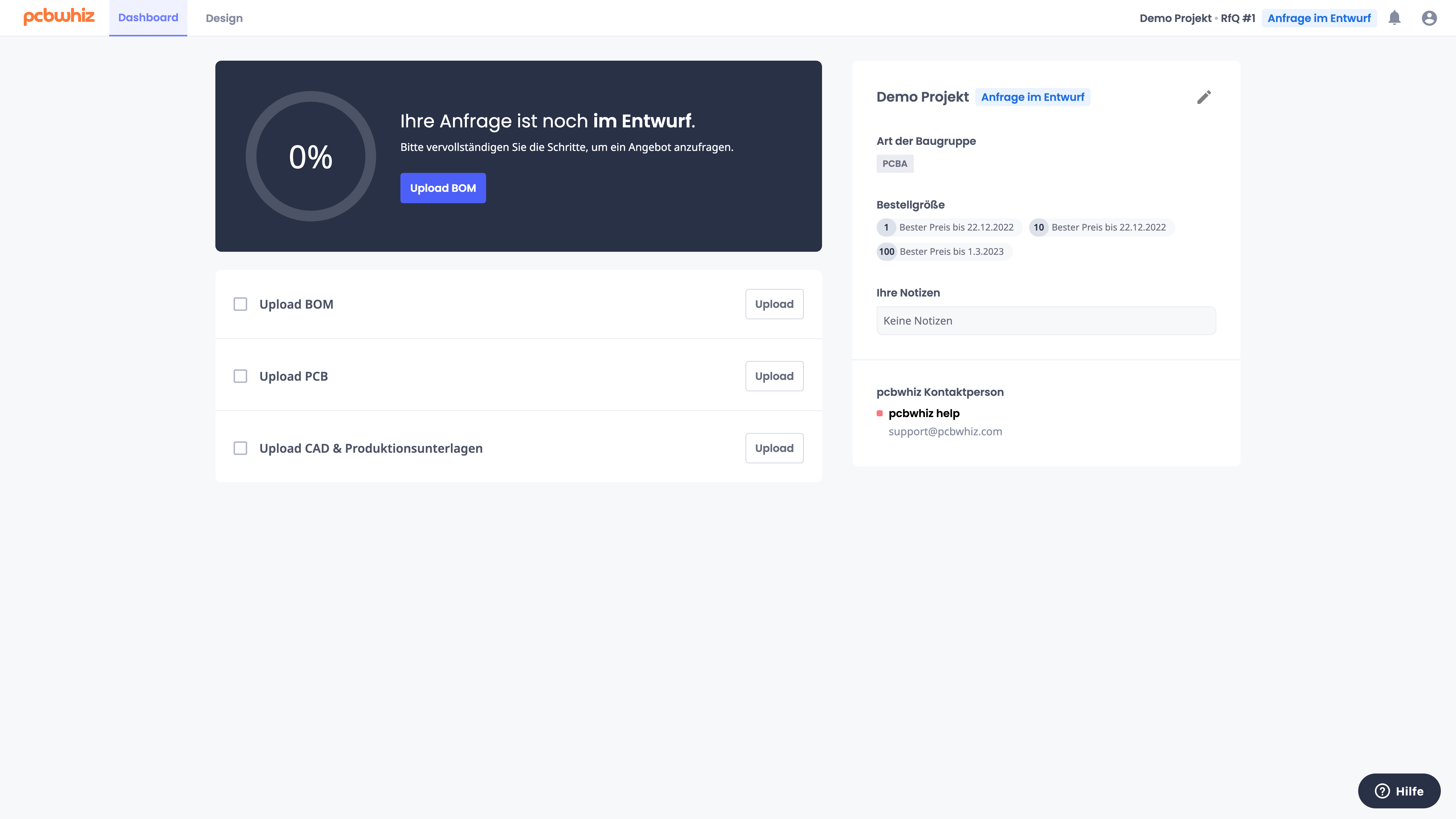Viewport: 1456px width, 819px height.
Task: Open the user account avatar icon
Action: (1429, 18)
